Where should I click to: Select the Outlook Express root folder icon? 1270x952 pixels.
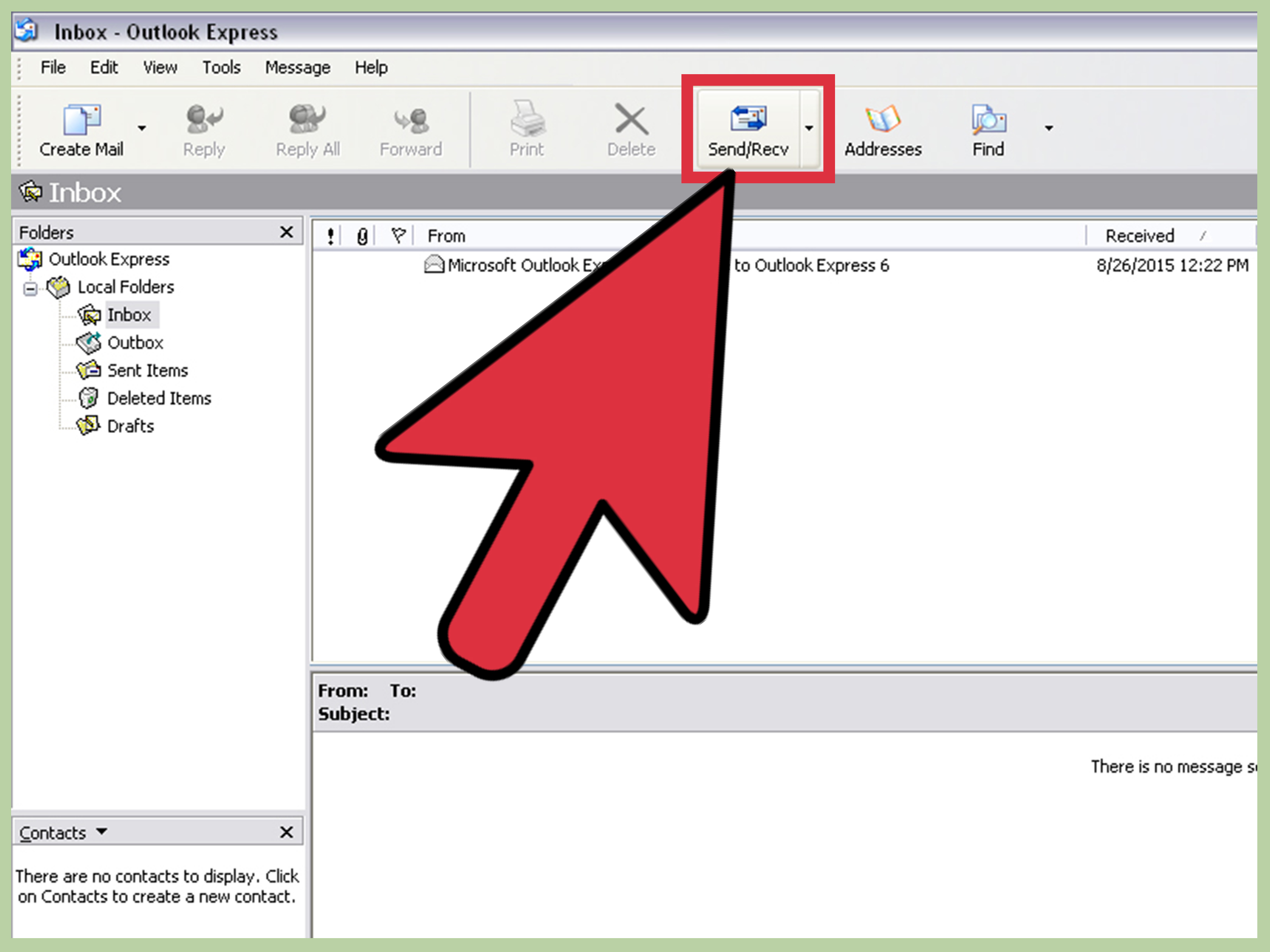click(x=30, y=259)
